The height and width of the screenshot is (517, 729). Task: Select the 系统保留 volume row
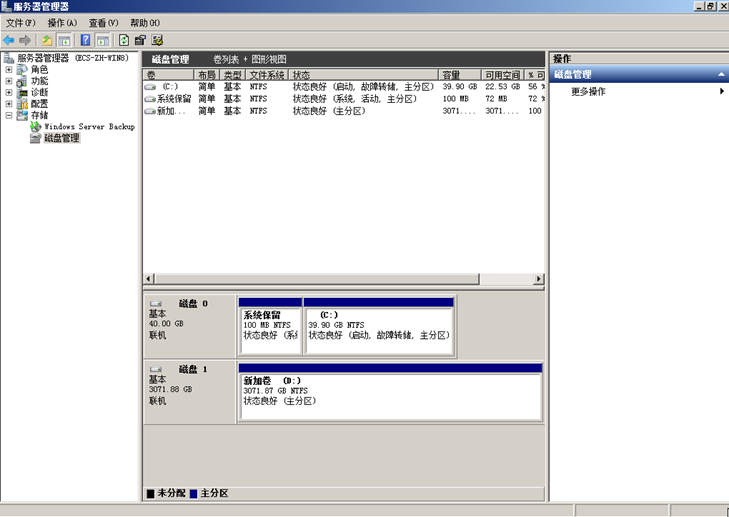174,99
